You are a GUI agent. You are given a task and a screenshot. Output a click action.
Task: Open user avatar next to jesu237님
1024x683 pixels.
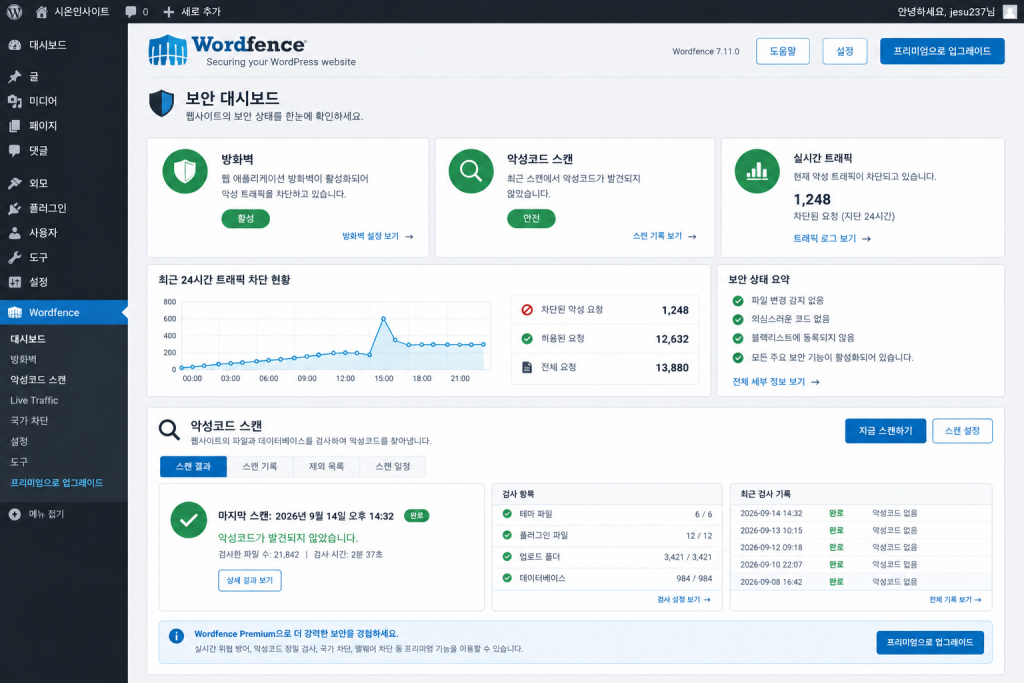(1010, 11)
